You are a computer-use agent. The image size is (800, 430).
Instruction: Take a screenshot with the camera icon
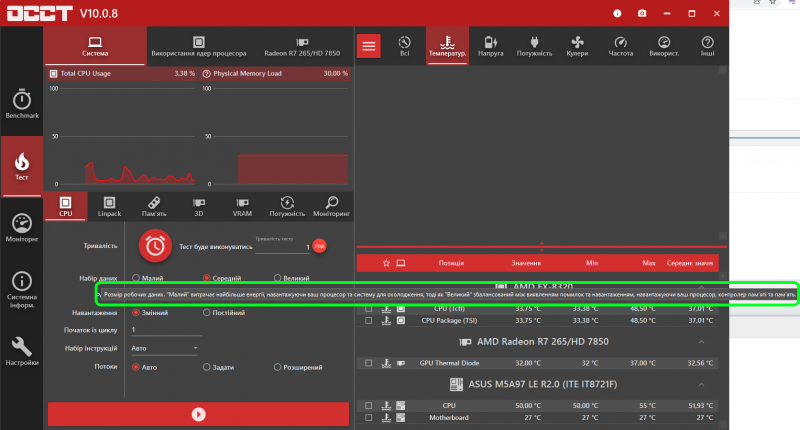(x=642, y=13)
